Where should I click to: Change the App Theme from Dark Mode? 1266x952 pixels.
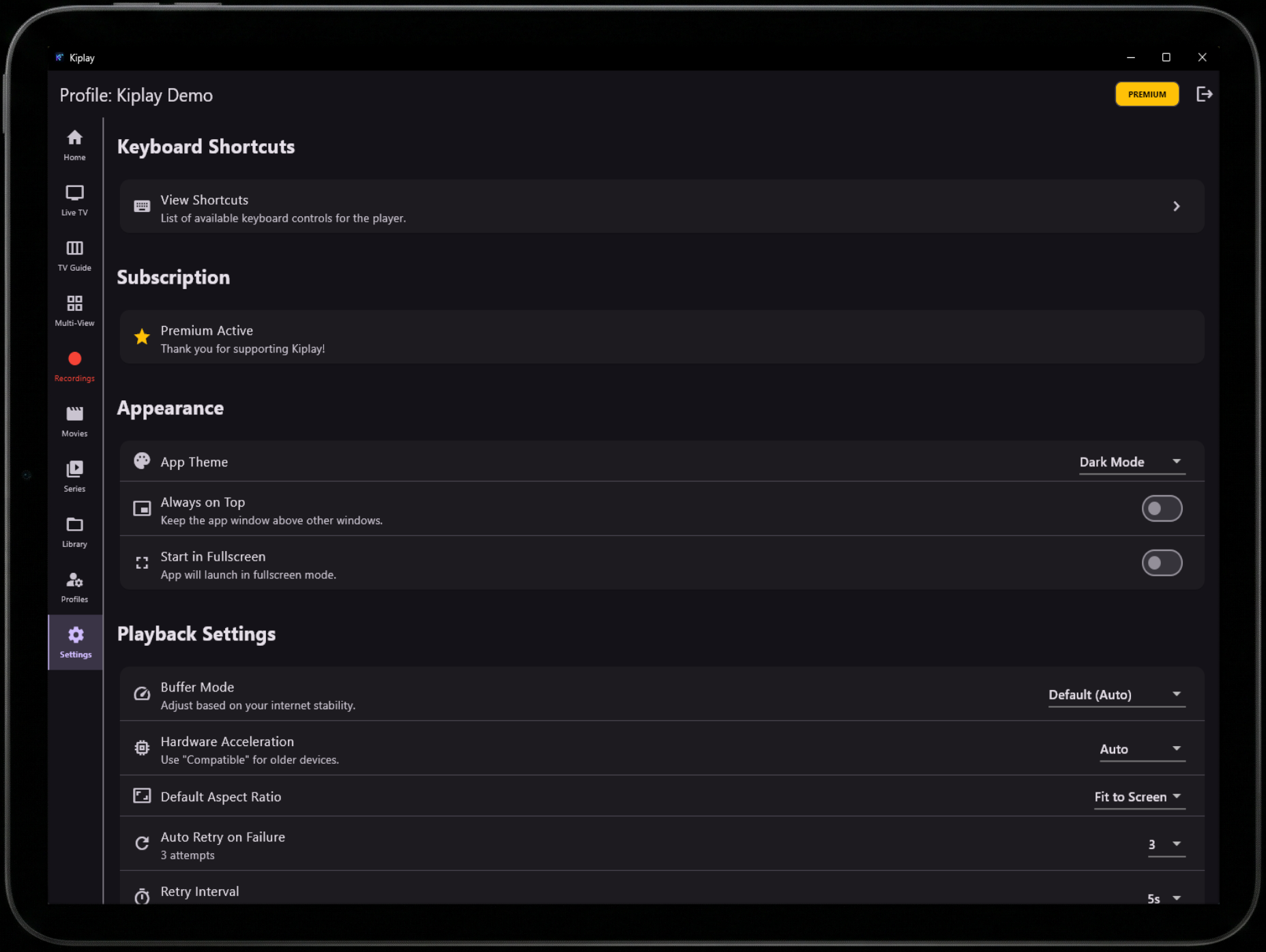click(x=1131, y=462)
